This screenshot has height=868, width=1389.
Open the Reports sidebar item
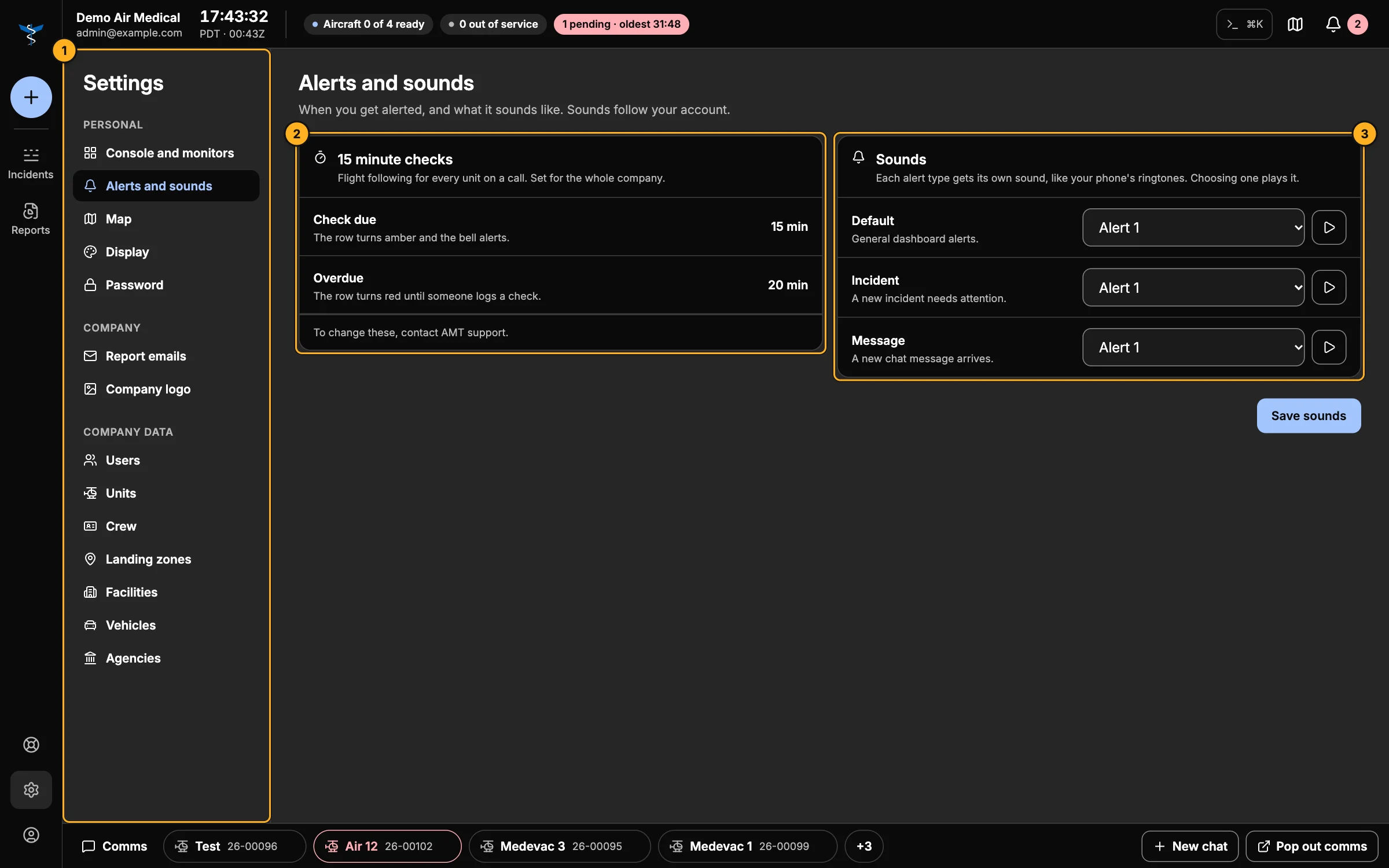(x=31, y=219)
